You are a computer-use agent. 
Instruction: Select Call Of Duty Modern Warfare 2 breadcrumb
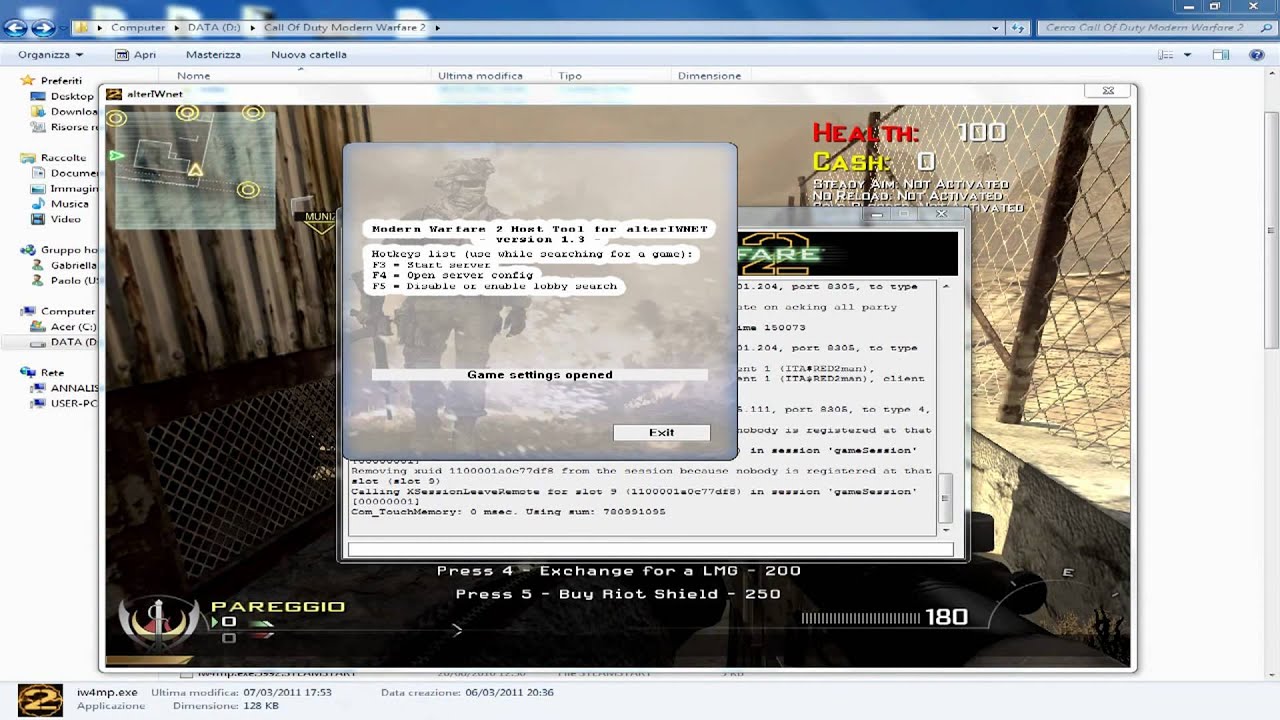[344, 28]
